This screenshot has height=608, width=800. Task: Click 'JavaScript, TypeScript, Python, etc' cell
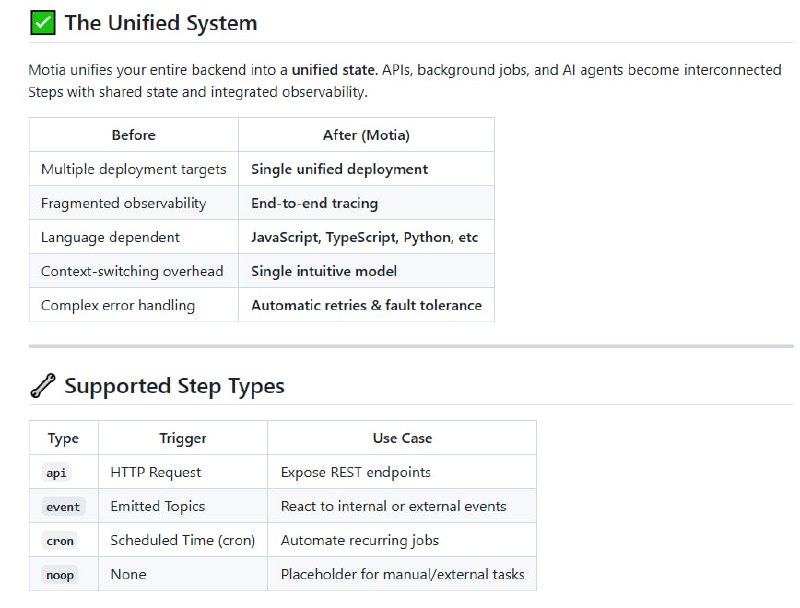point(365,237)
